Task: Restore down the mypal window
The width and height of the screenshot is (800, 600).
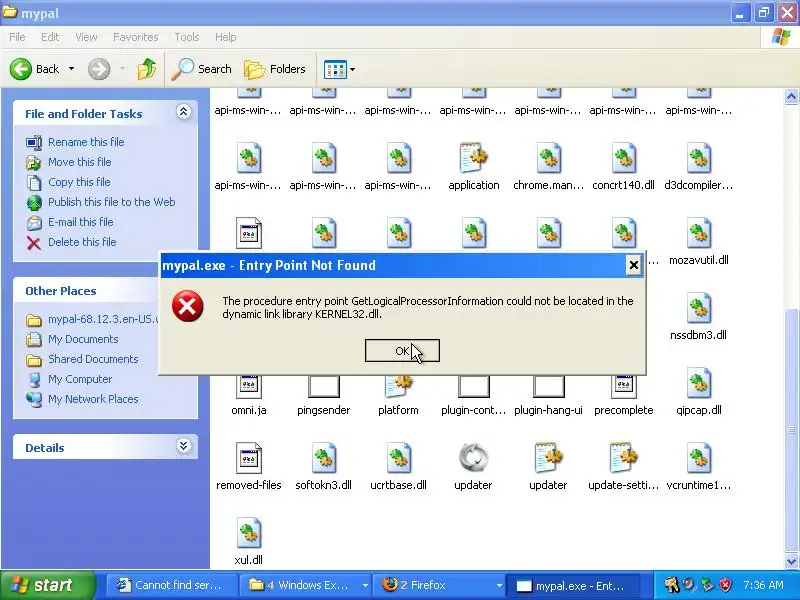Action: pyautogui.click(x=763, y=12)
